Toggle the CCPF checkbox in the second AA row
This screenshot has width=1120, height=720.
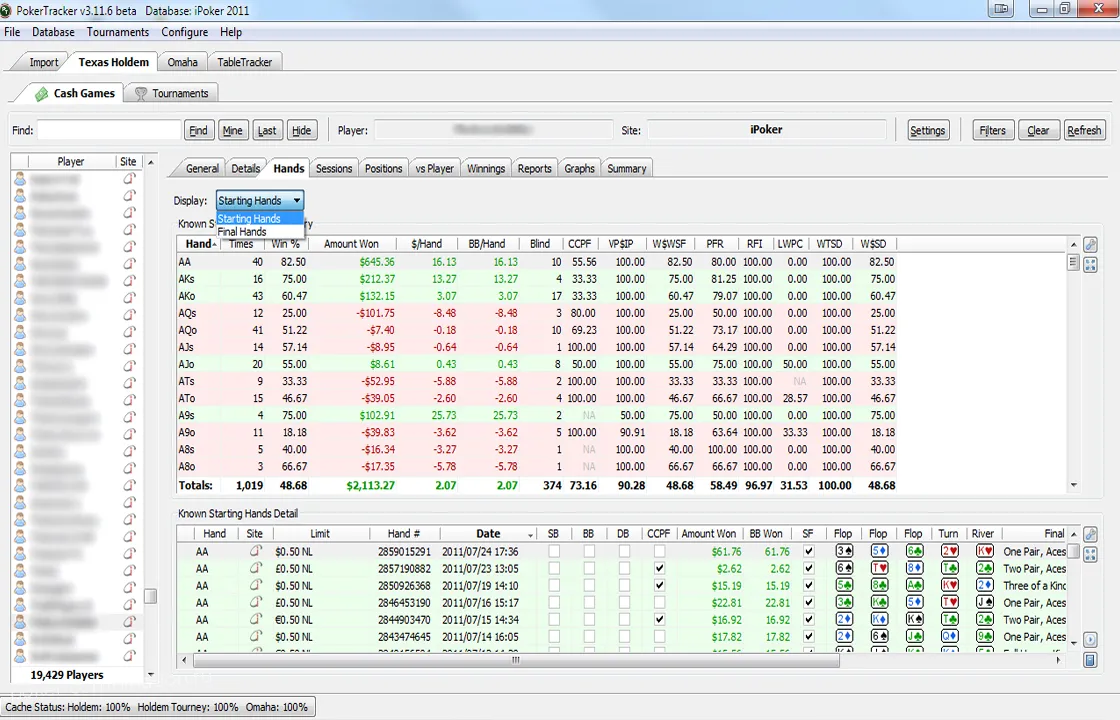tap(658, 568)
